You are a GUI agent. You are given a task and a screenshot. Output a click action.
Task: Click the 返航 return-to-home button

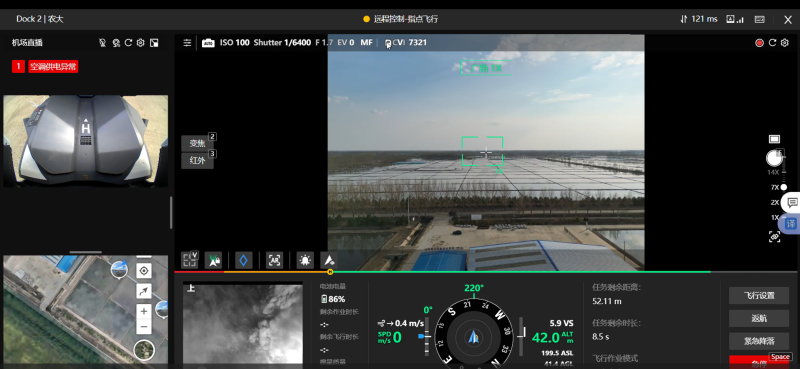pos(759,318)
